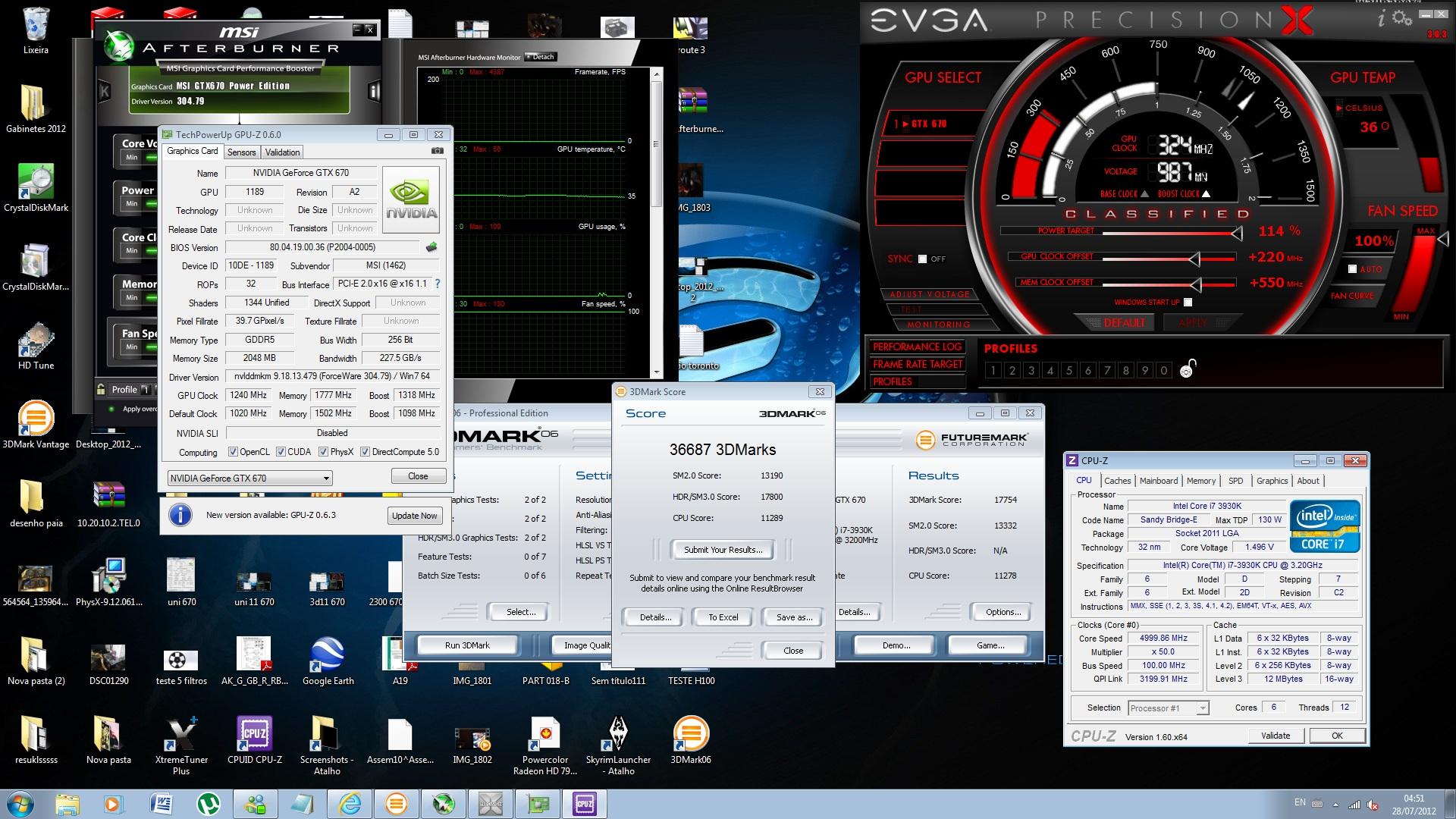Screen dimensions: 1456x819
Task: Open EVGA Precision settings gear icon
Action: click(x=1403, y=18)
